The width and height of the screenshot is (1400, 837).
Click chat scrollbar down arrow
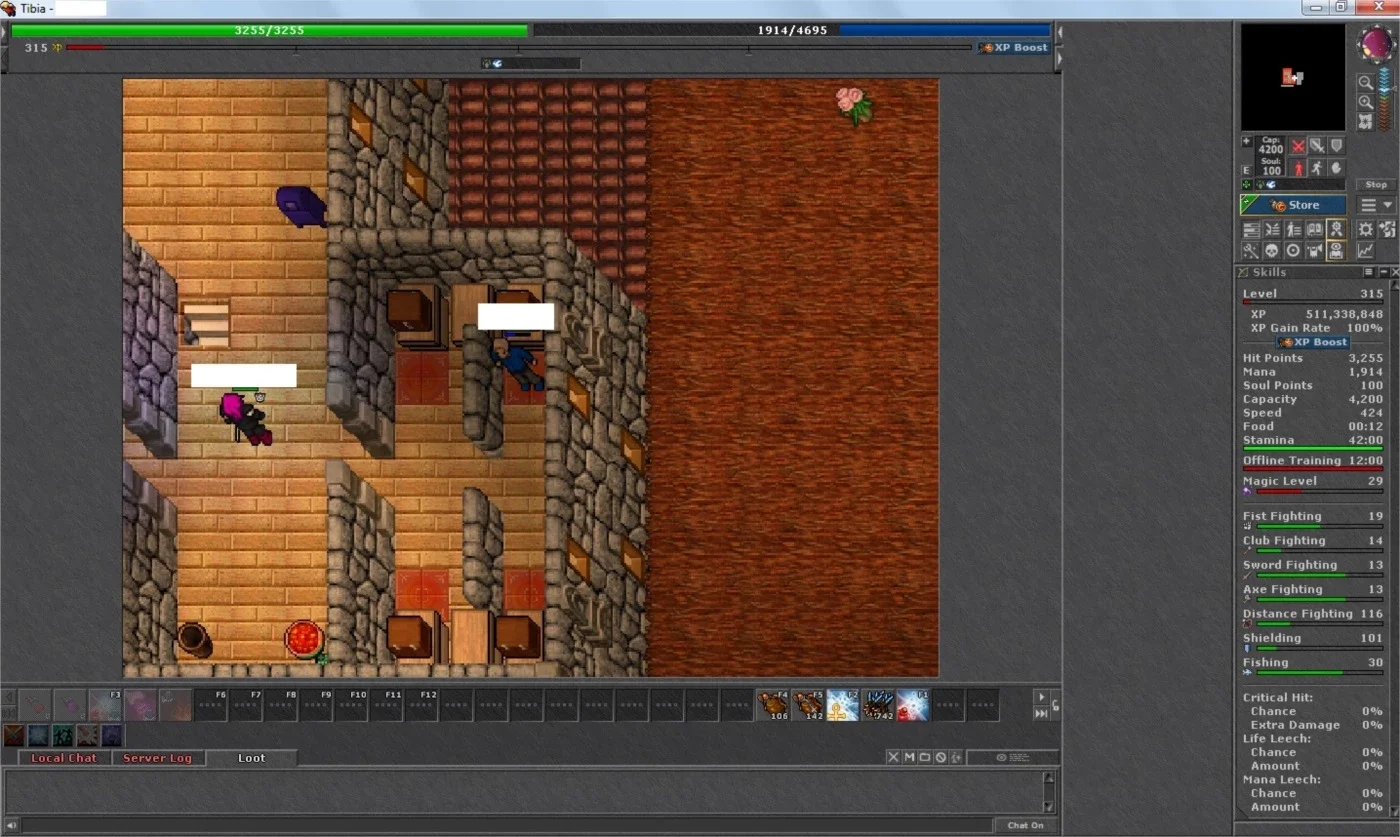point(1049,806)
